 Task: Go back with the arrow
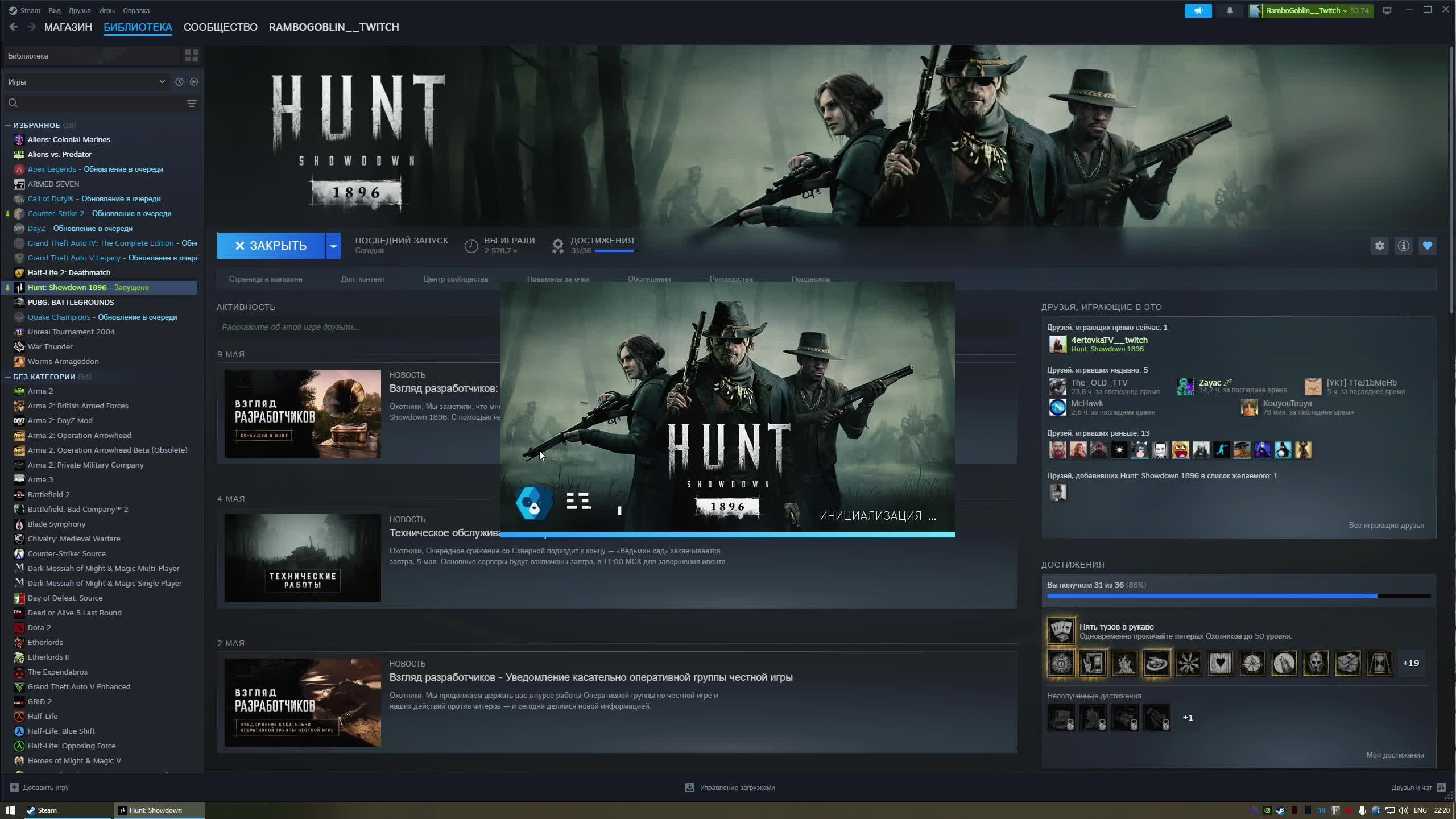coord(14,27)
